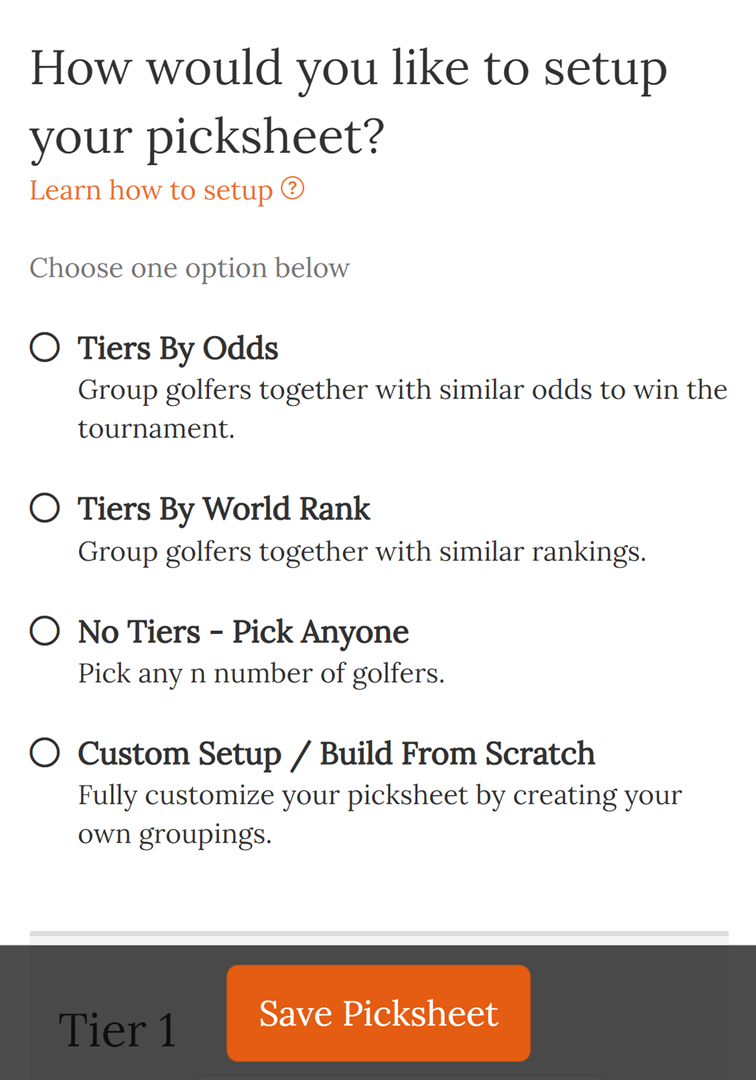Choose the No Tiers - Pick Anyone radio button
The image size is (756, 1080).
click(45, 630)
